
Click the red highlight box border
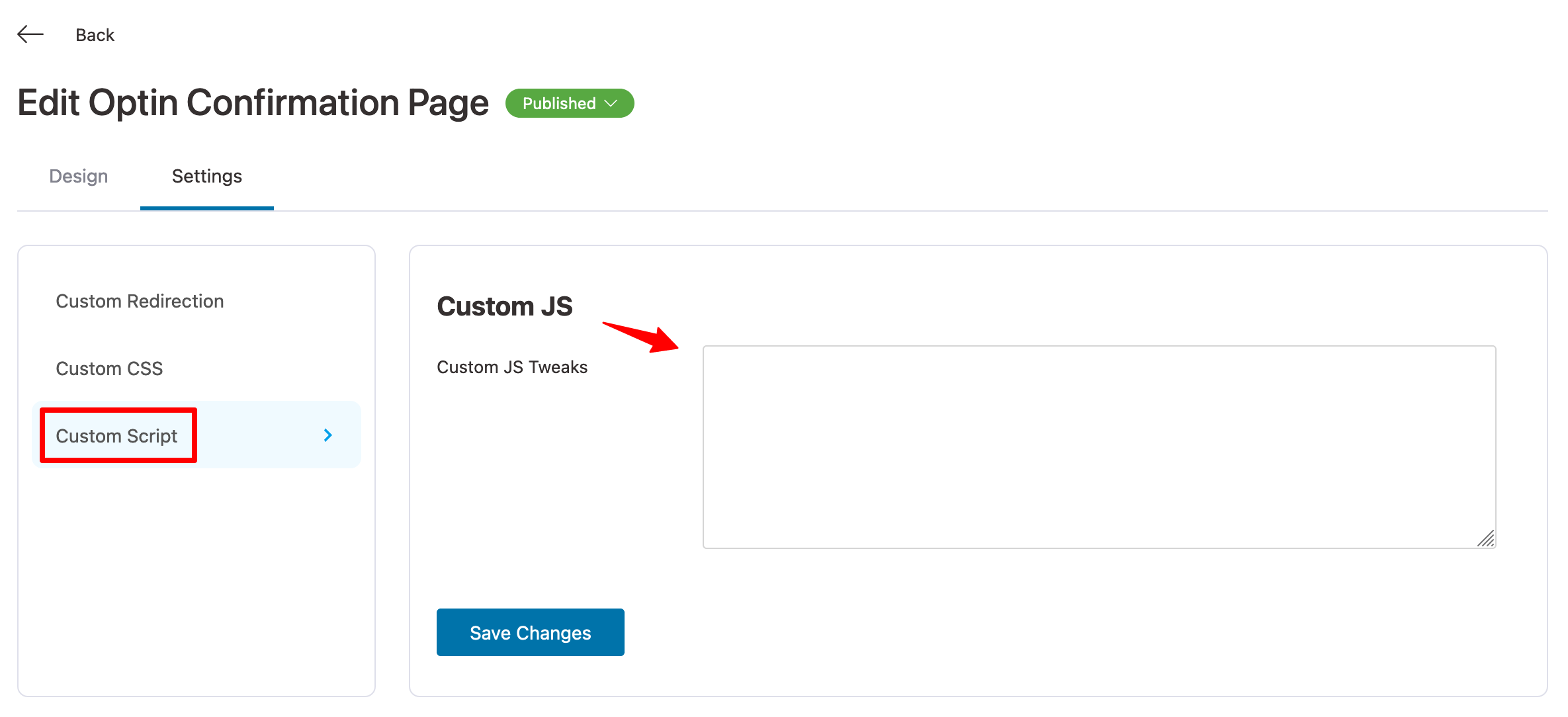coord(118,410)
